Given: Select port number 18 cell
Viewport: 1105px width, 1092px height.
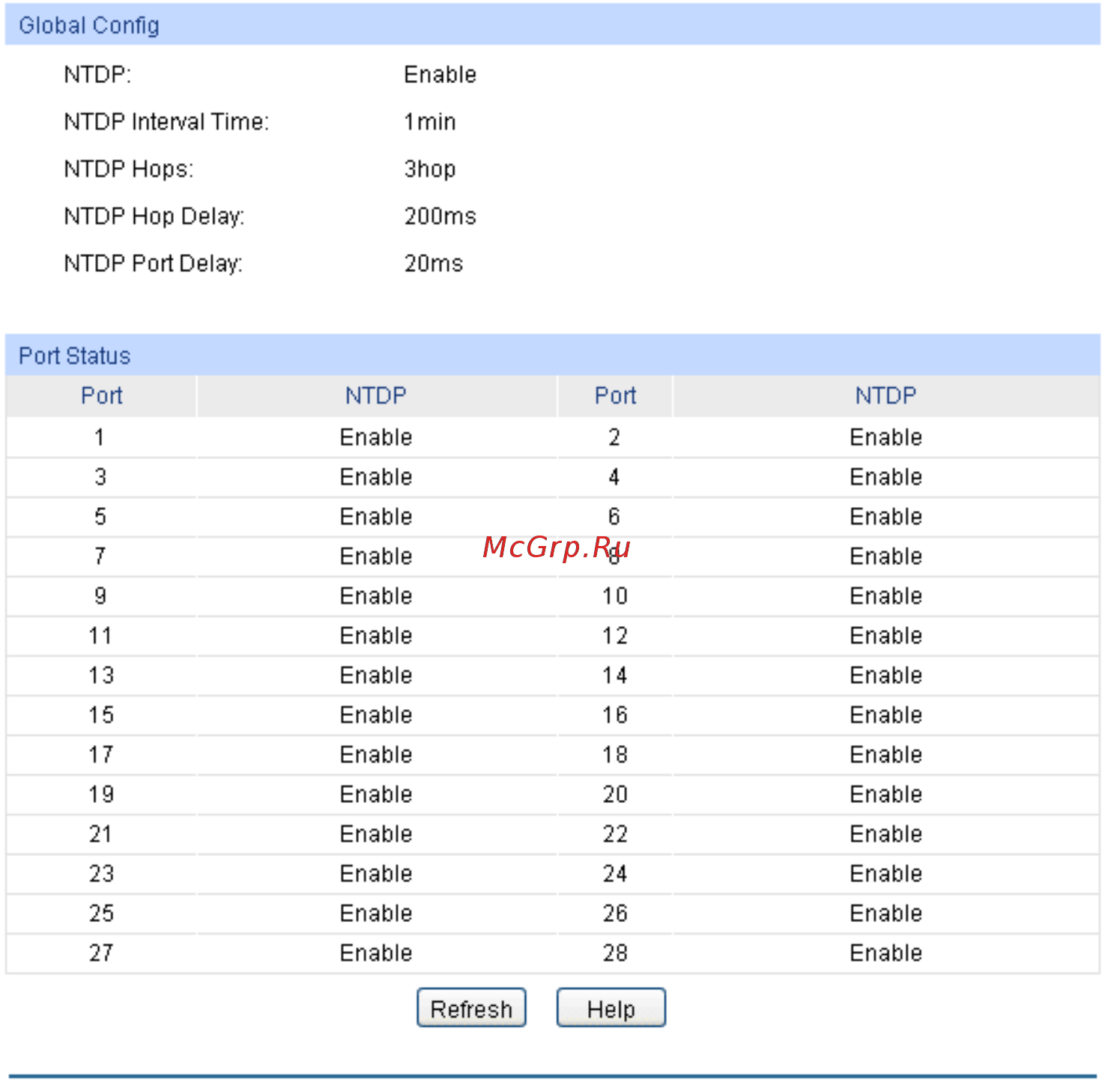Looking at the screenshot, I should [x=615, y=754].
